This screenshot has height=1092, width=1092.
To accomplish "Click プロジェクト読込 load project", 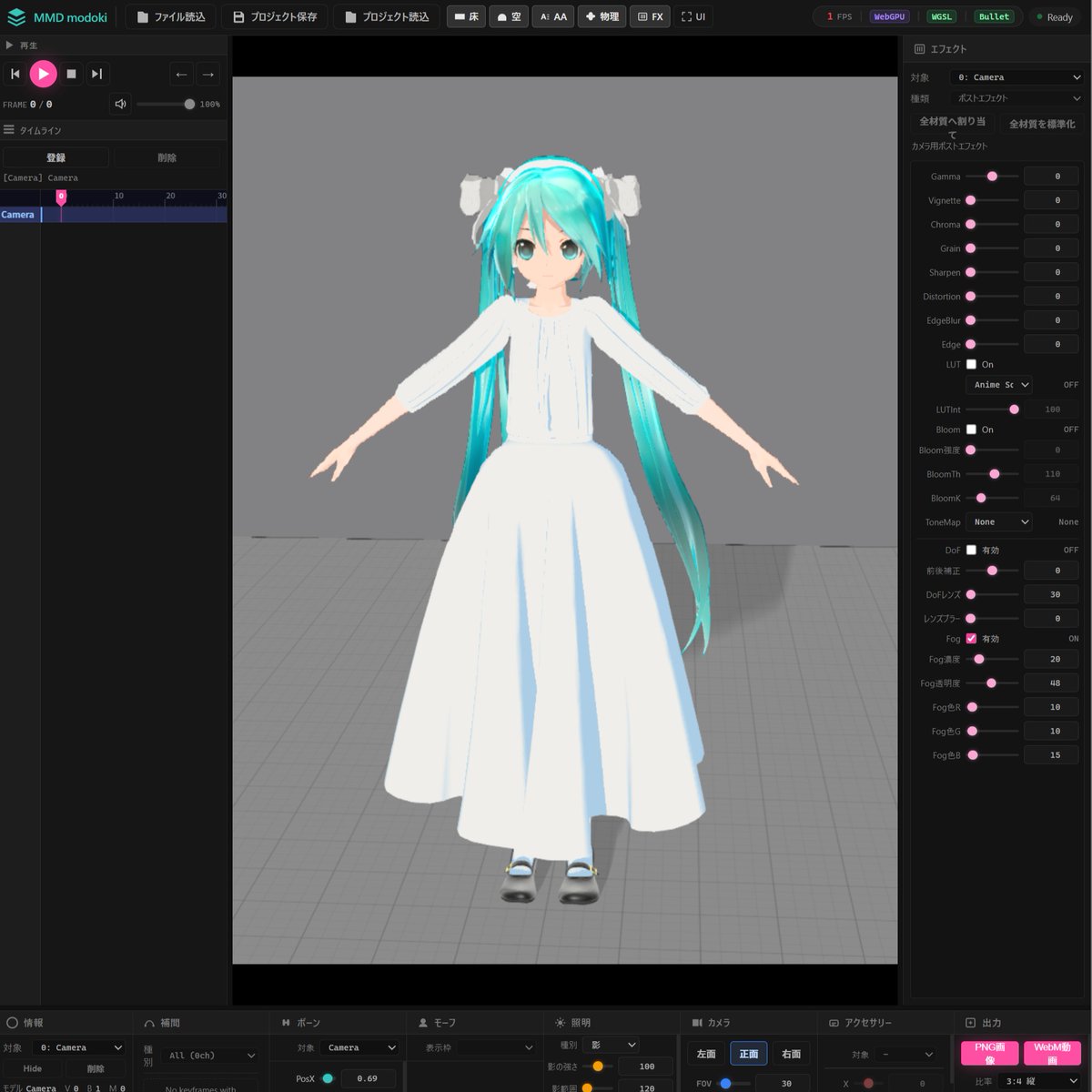I will pos(387,16).
